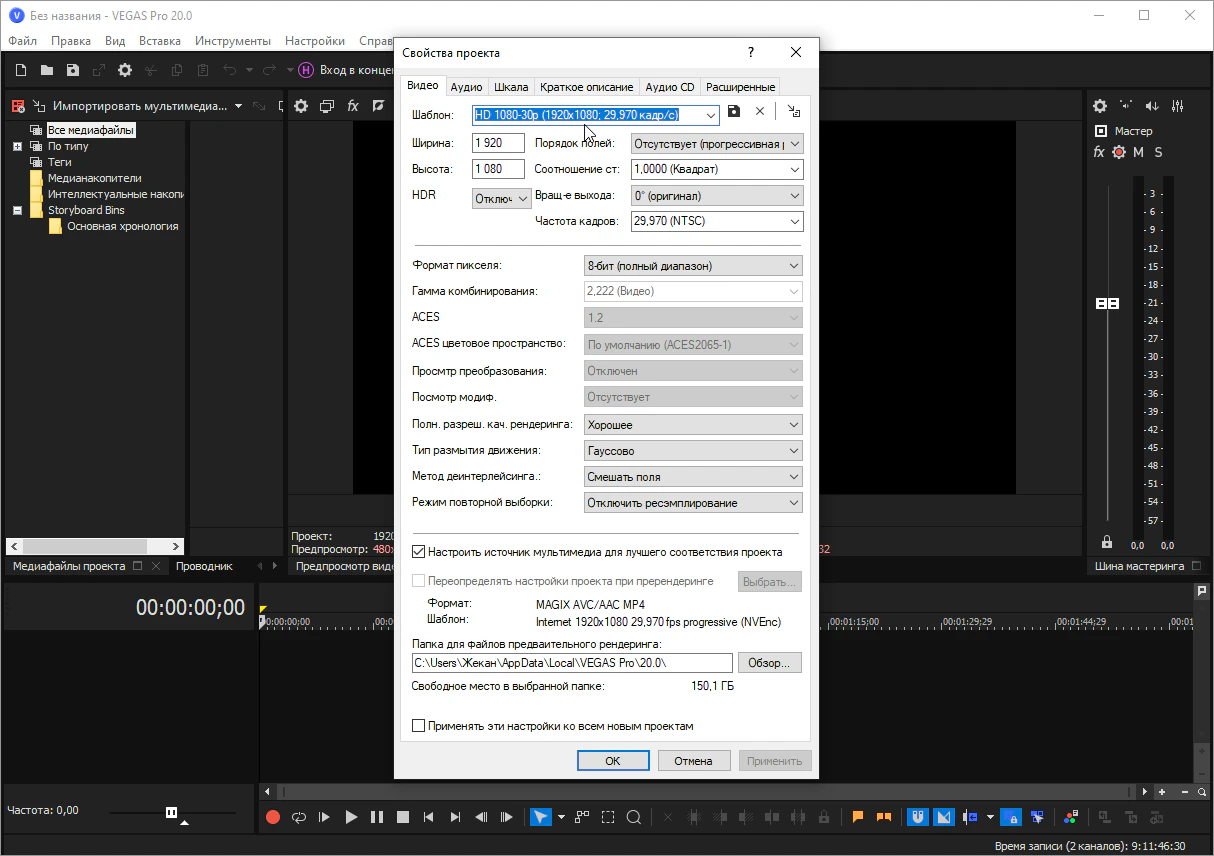
Task: Expand the pixel format dropdown
Action: 693,266
